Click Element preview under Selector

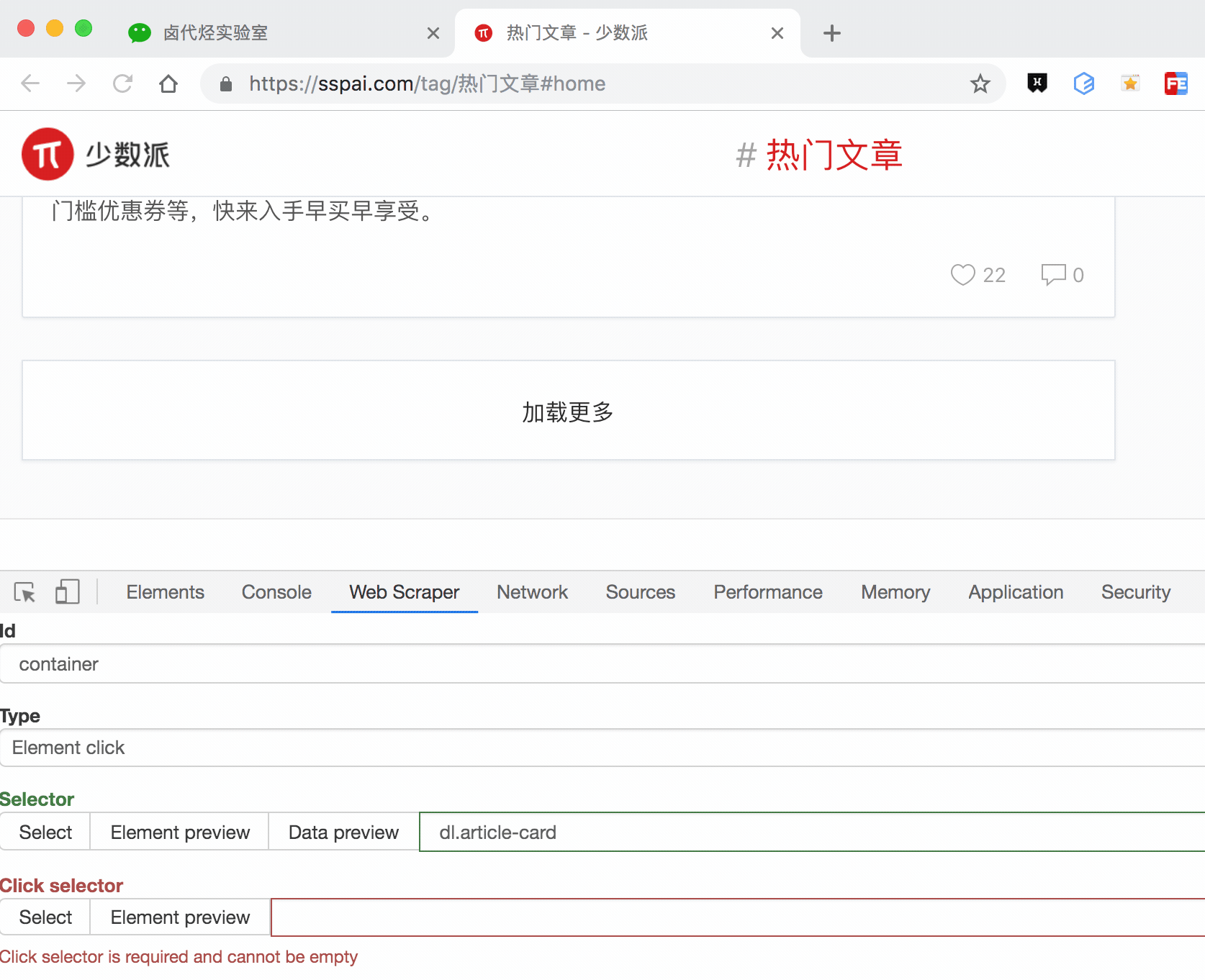tap(180, 832)
